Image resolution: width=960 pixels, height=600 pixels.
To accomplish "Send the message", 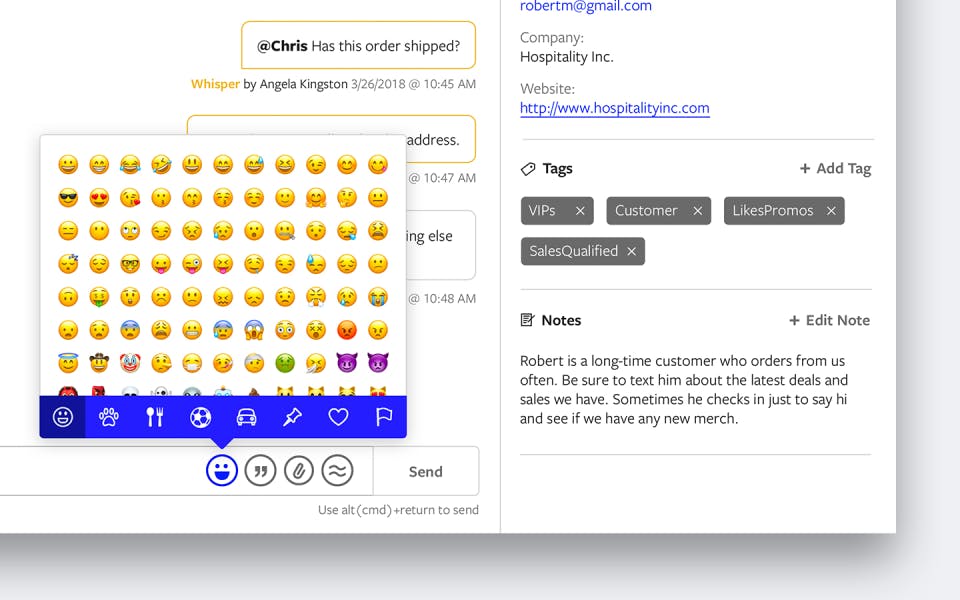I will pyautogui.click(x=426, y=471).
